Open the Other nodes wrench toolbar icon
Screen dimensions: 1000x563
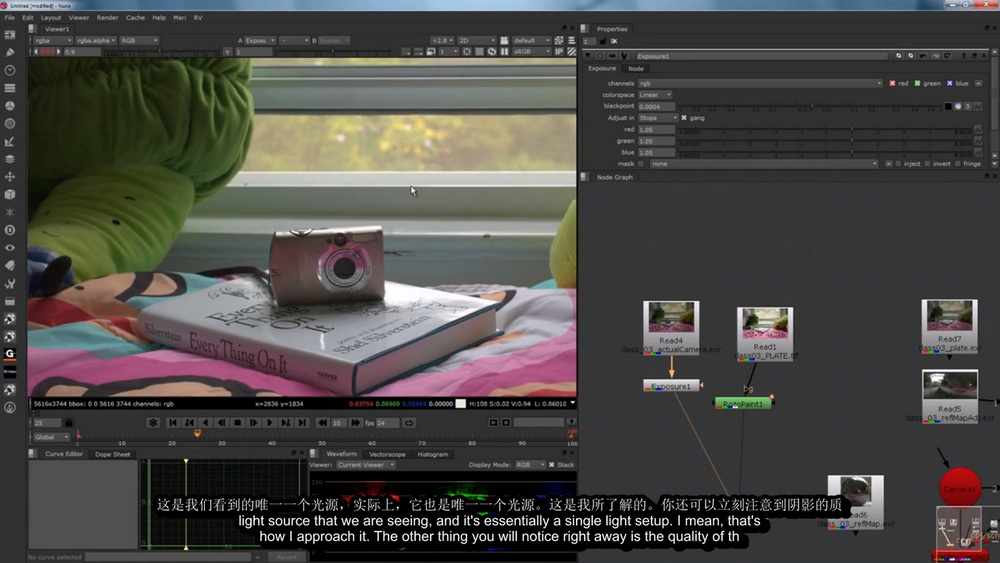10,283
